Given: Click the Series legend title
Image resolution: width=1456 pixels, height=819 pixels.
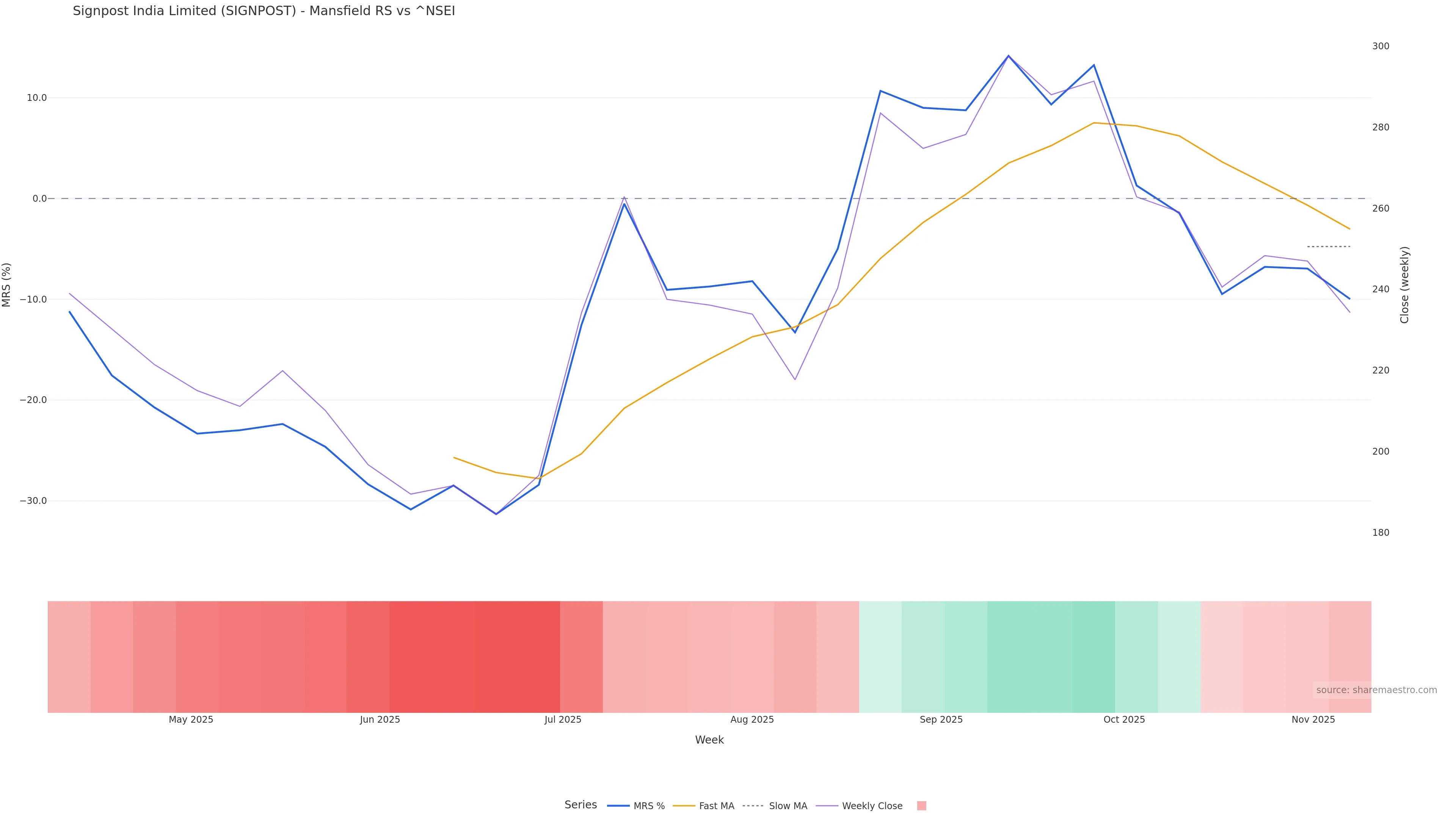Looking at the screenshot, I should click(x=581, y=805).
